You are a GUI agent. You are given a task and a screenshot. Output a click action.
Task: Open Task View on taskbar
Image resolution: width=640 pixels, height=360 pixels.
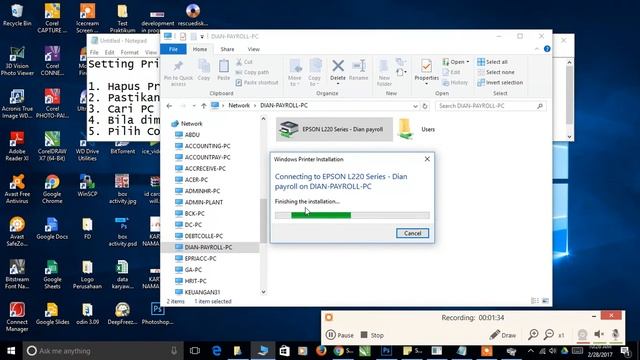click(x=195, y=351)
